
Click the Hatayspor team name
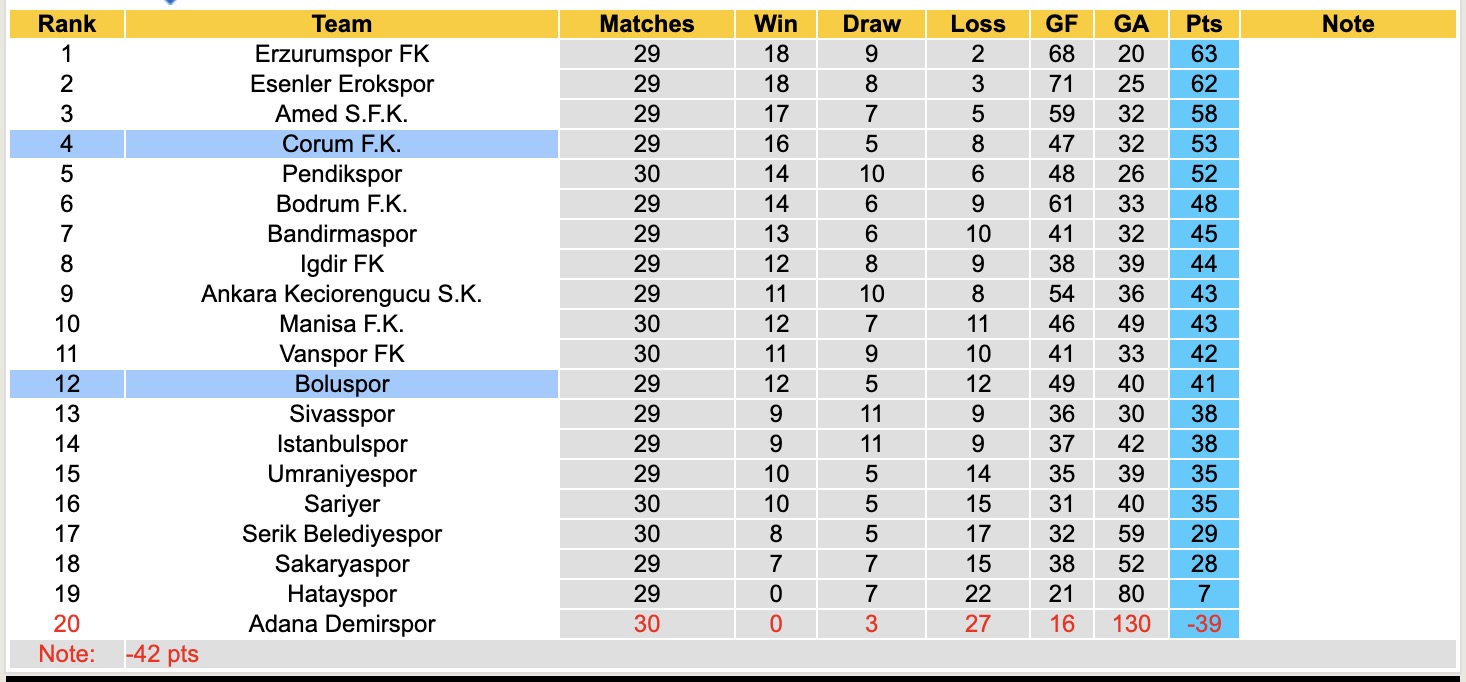[341, 594]
